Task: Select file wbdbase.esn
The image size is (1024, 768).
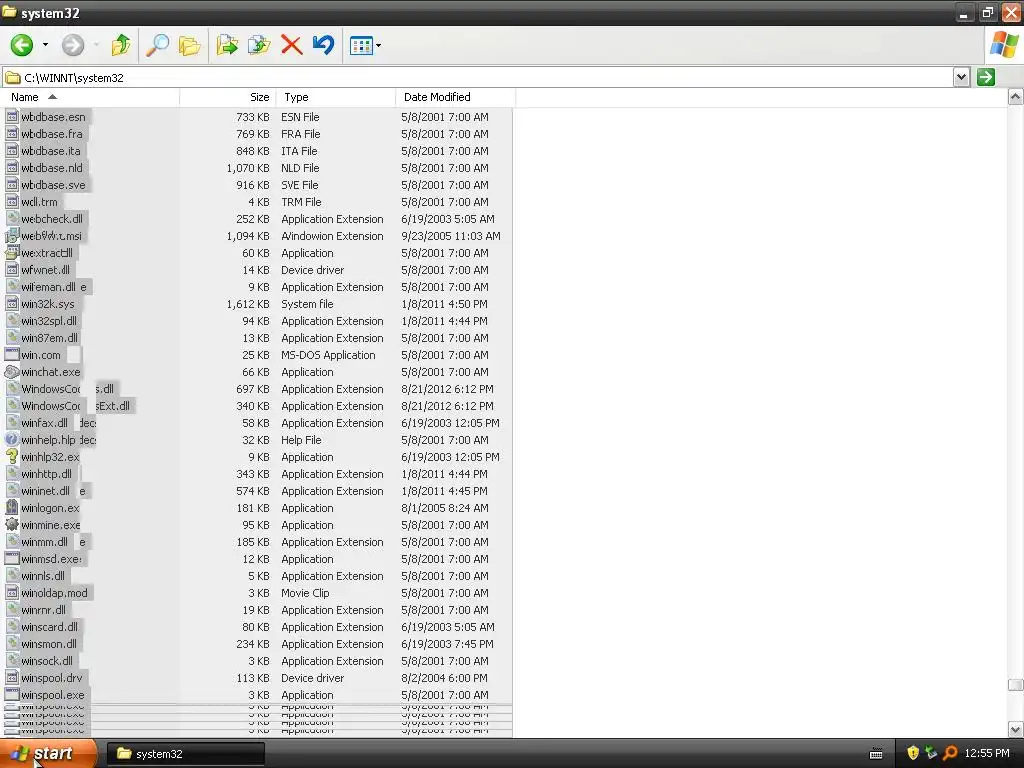Action: point(54,118)
